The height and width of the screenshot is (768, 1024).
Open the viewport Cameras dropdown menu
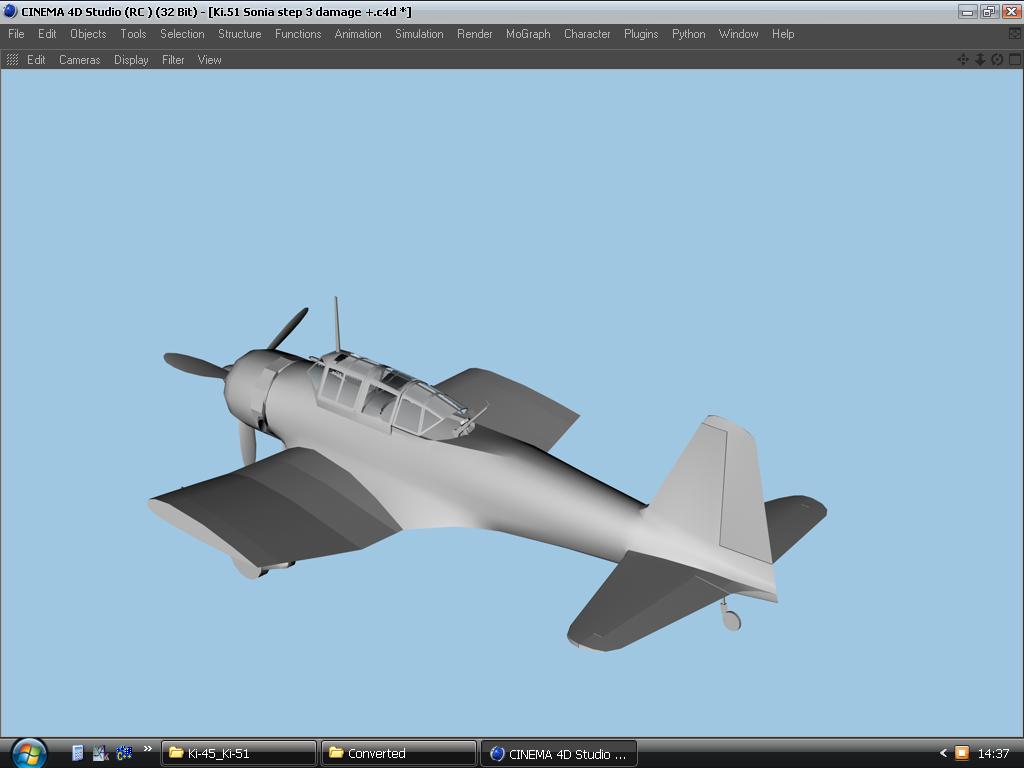tap(79, 60)
